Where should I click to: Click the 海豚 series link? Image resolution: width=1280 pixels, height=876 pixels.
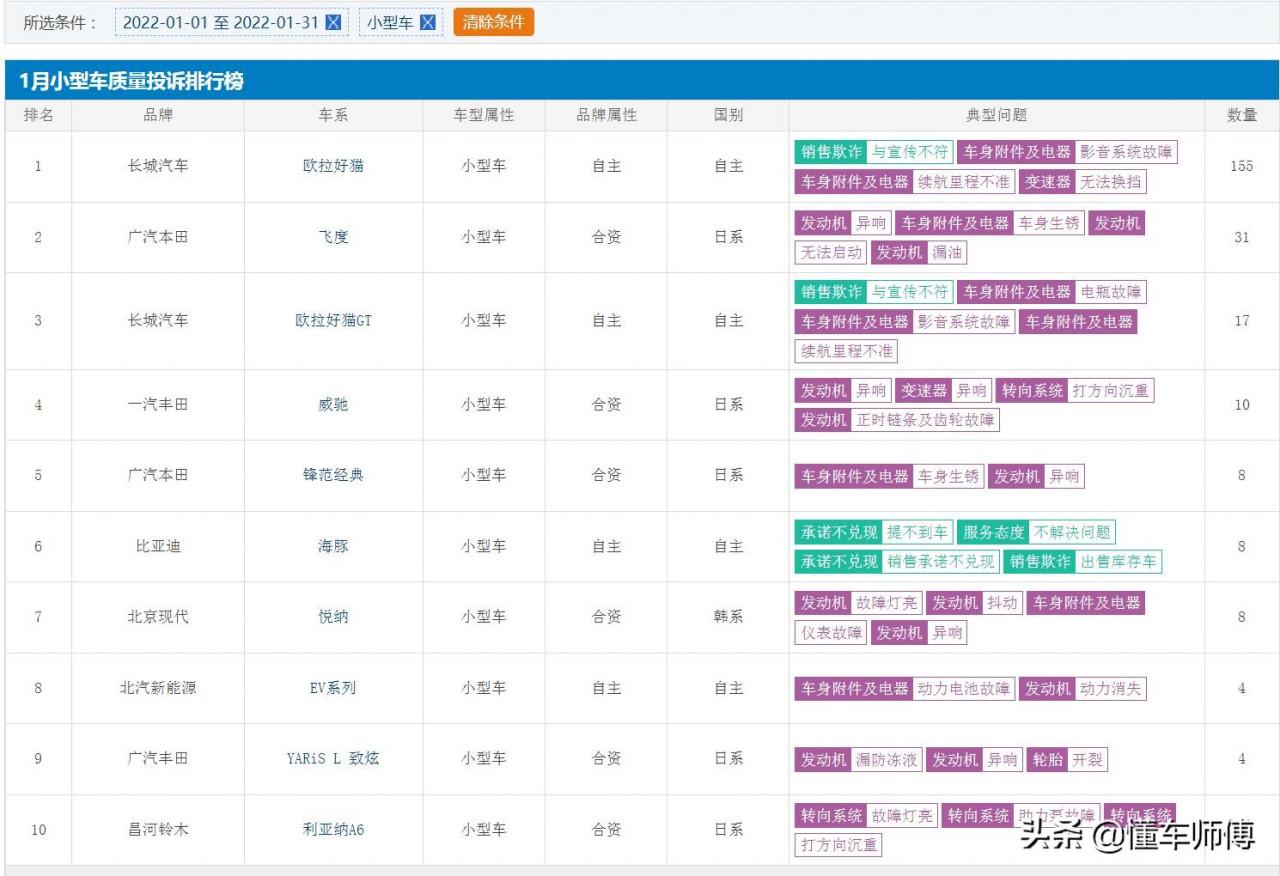tap(333, 546)
